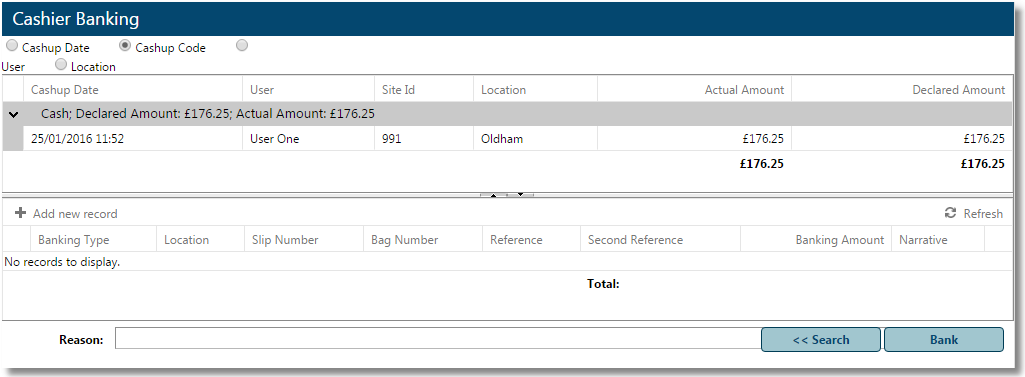The width and height of the screenshot is (1025, 377).
Task: Click the Bank button
Action: point(944,340)
